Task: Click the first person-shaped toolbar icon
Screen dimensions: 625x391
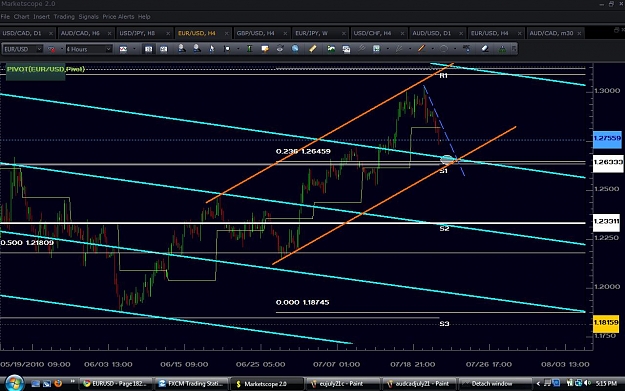Action: point(181,49)
